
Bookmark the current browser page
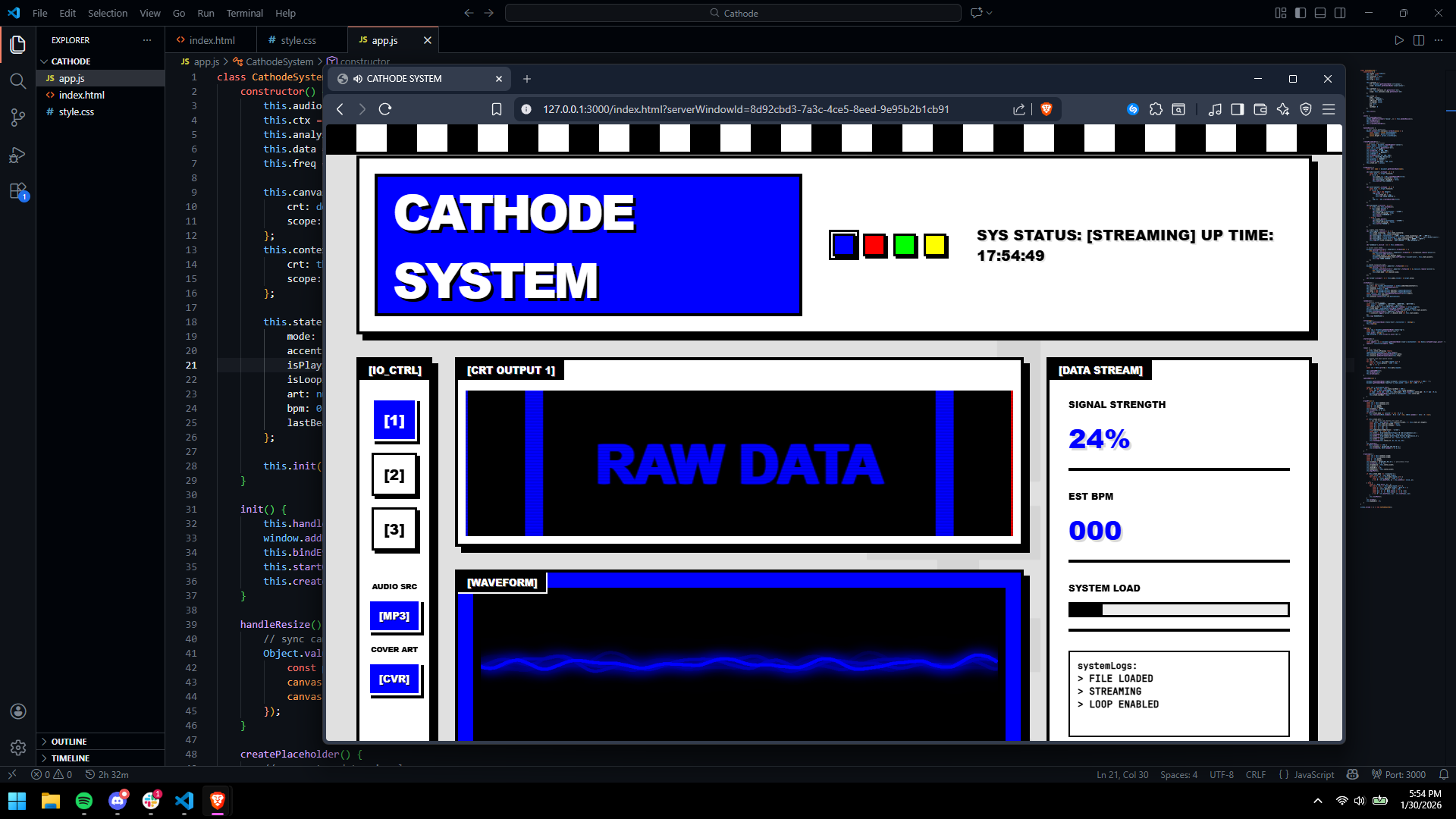pyautogui.click(x=497, y=109)
